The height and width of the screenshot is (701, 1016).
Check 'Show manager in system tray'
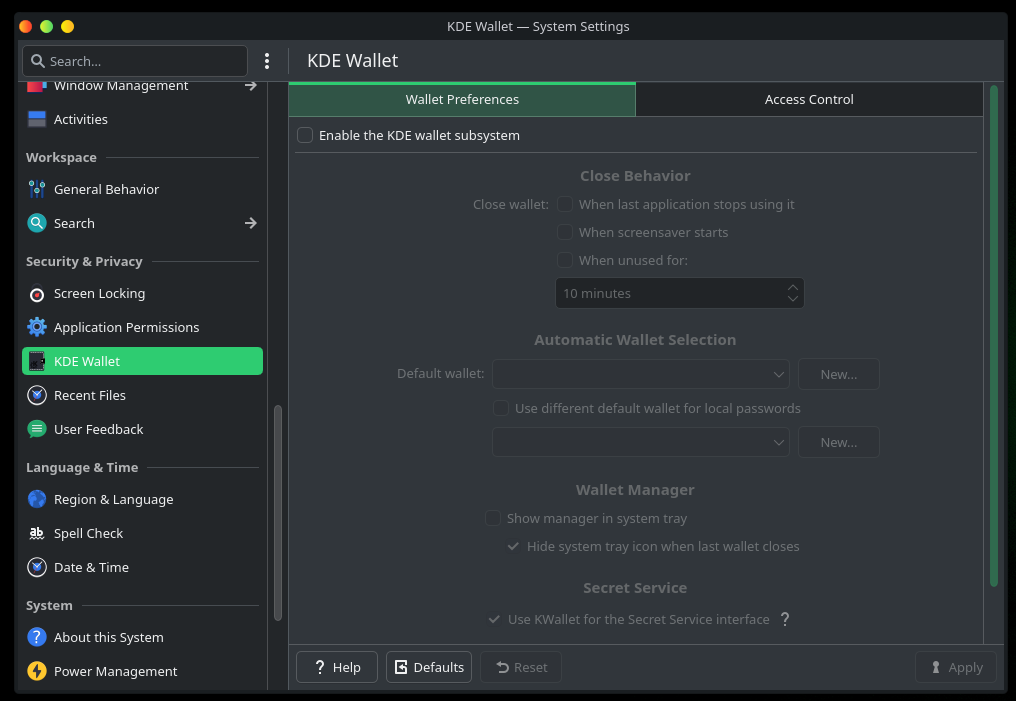pos(493,518)
